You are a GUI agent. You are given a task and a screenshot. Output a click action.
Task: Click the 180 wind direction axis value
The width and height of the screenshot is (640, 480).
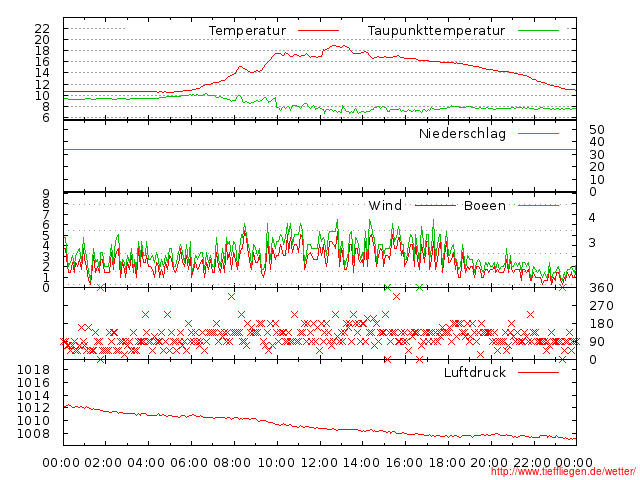[601, 324]
